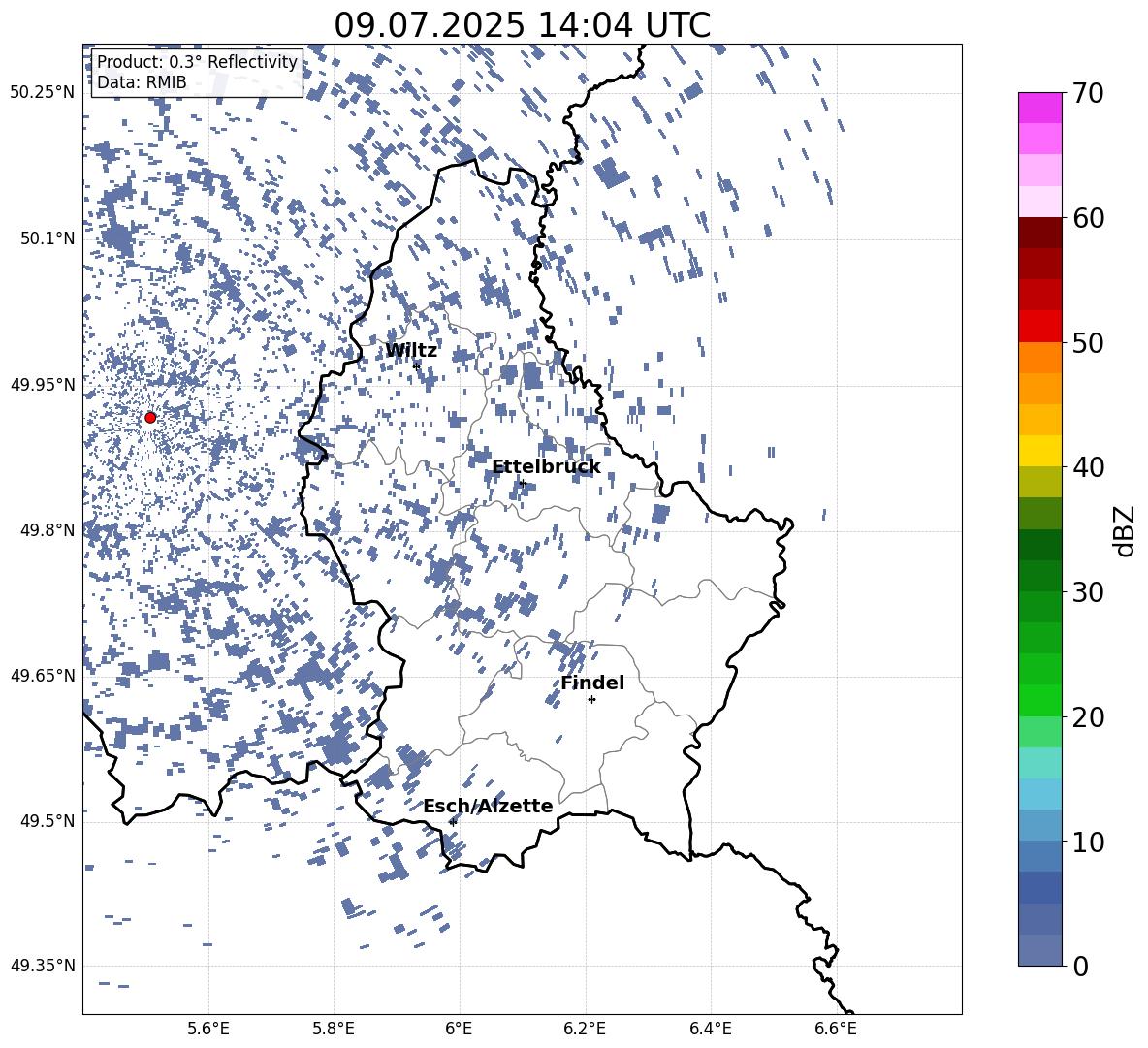Click the Esch/Alzette station cross marker

pyautogui.click(x=453, y=822)
